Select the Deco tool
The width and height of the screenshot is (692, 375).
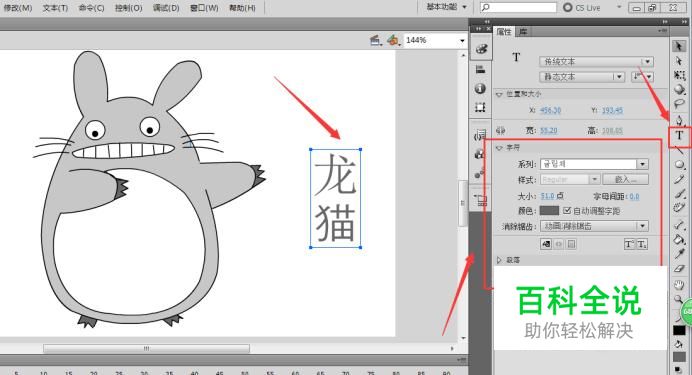[679, 208]
